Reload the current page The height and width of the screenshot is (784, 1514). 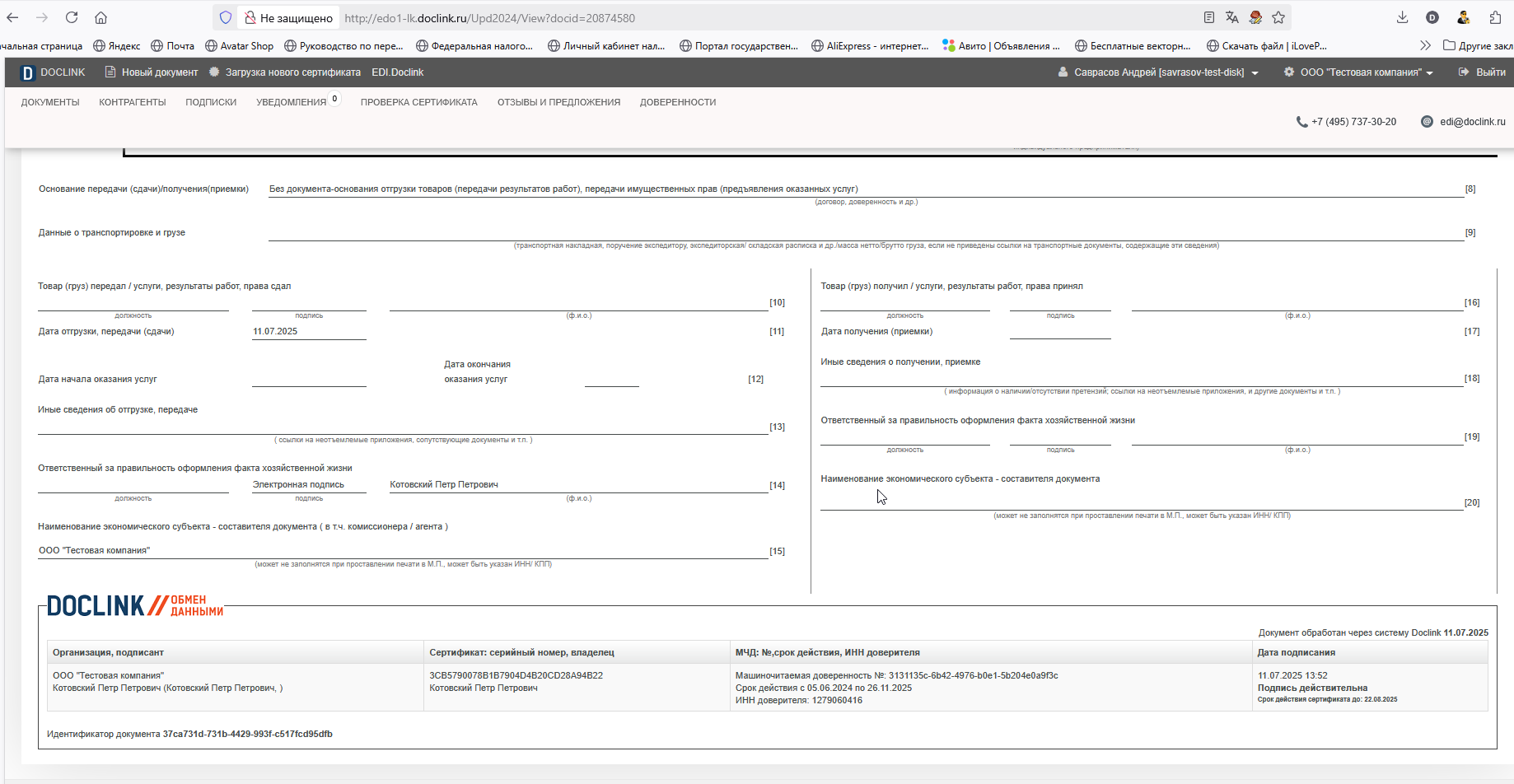point(72,17)
